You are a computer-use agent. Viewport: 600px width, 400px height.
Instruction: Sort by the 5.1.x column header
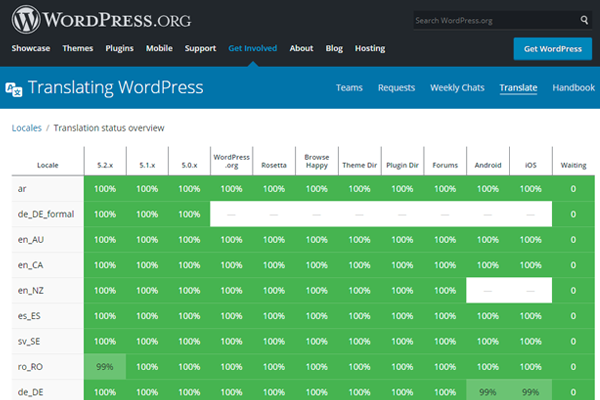(x=147, y=165)
